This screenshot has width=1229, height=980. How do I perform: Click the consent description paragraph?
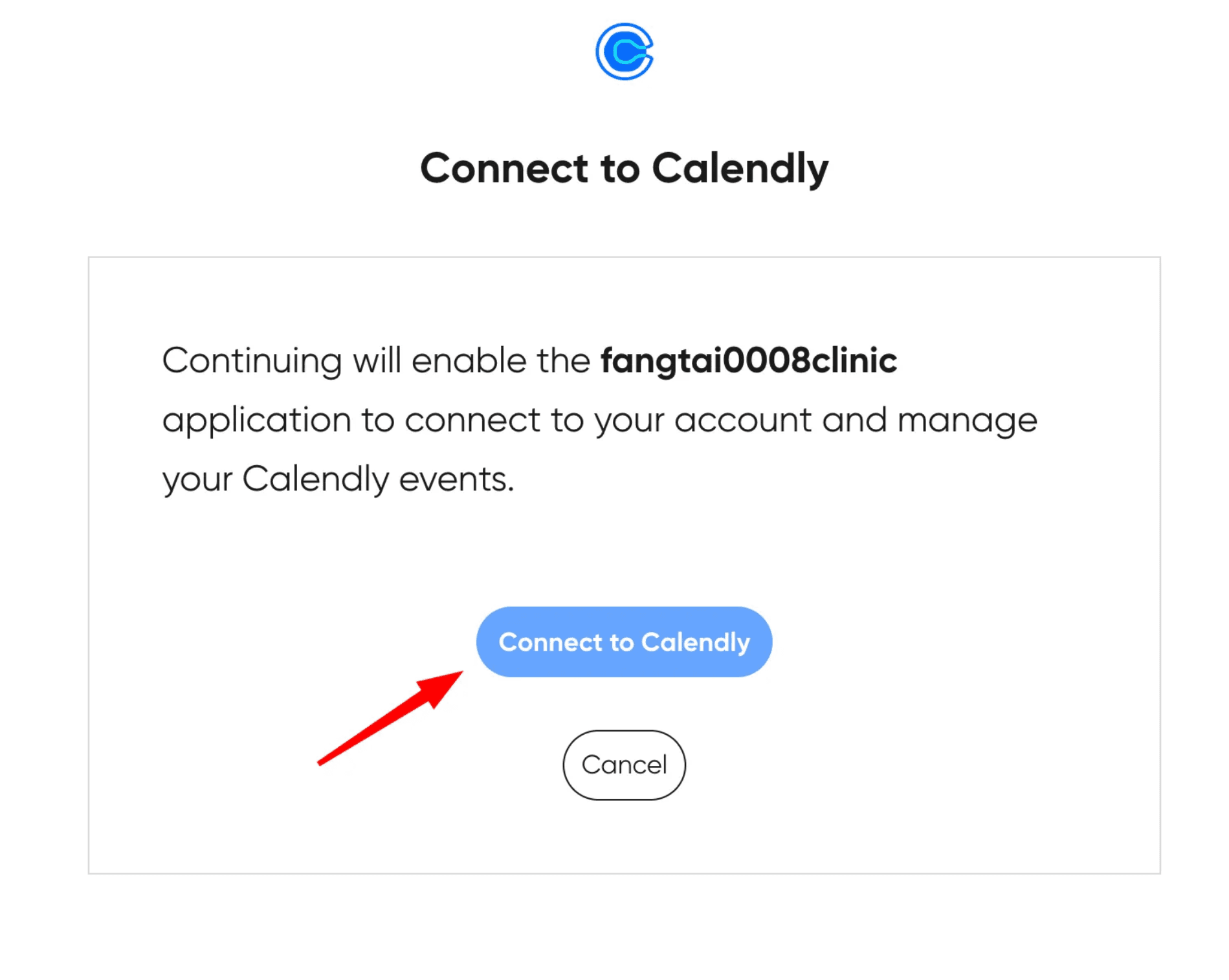(x=599, y=419)
